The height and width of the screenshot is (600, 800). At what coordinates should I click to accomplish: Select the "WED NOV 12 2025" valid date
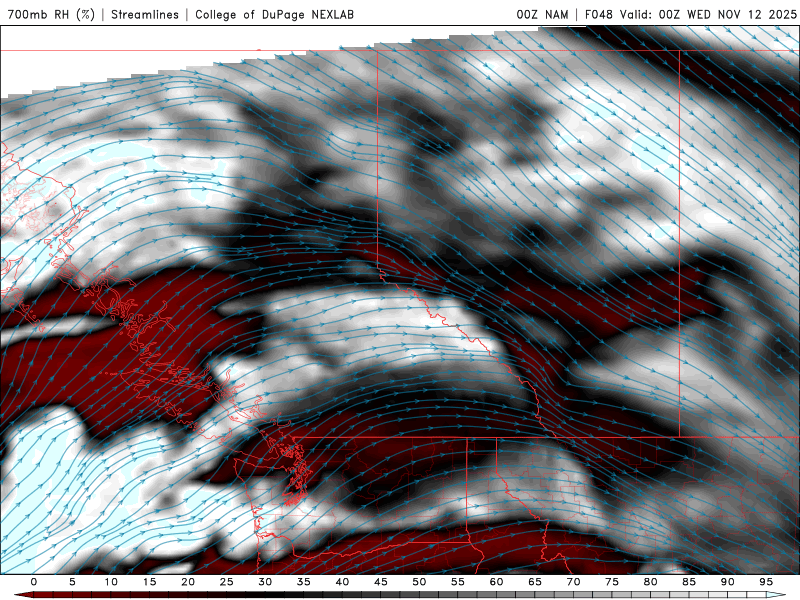pyautogui.click(x=741, y=14)
